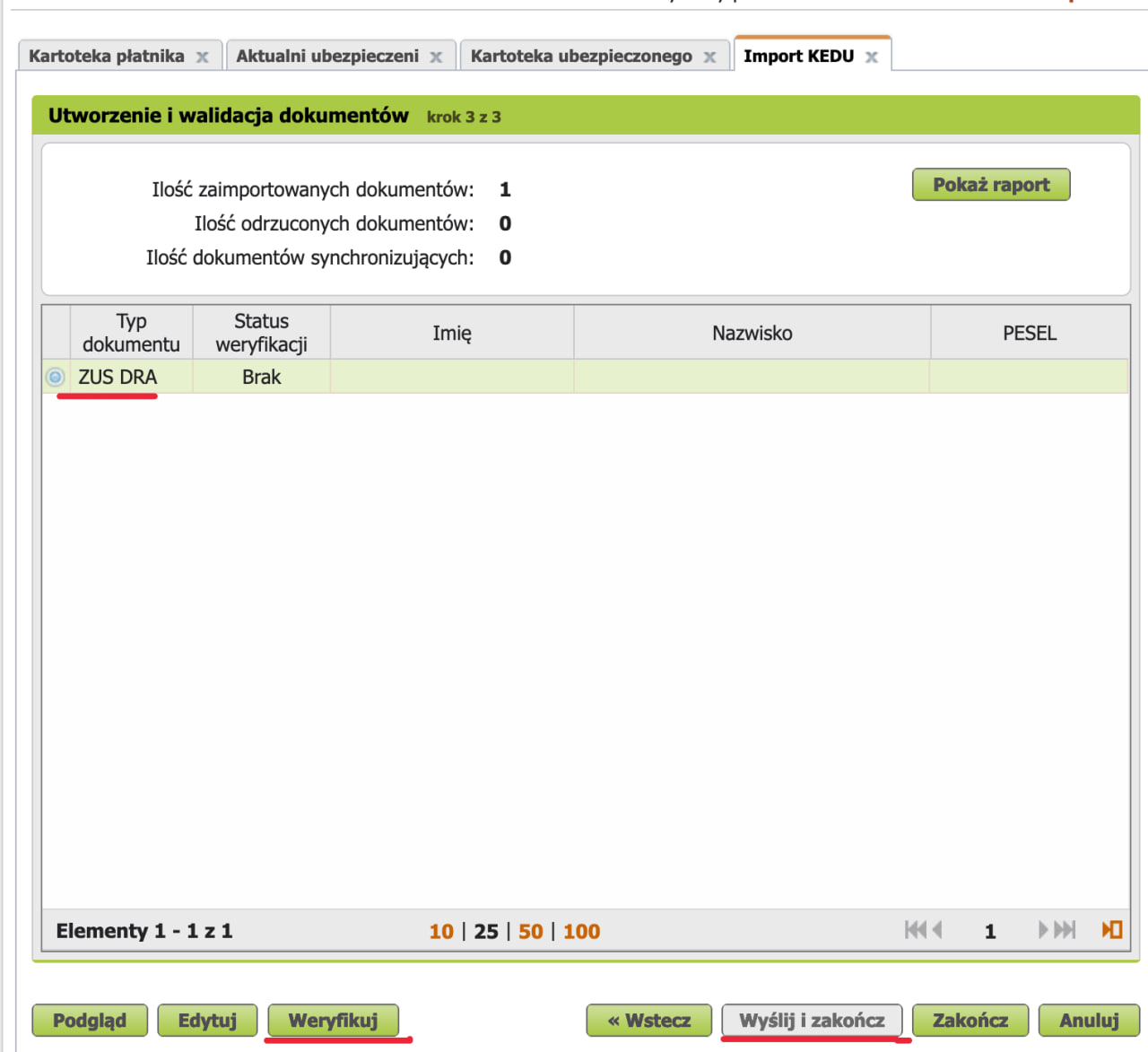Image resolution: width=1148 pixels, height=1052 pixels.
Task: Close the Kartoteka płatnika tab
Action: [203, 57]
